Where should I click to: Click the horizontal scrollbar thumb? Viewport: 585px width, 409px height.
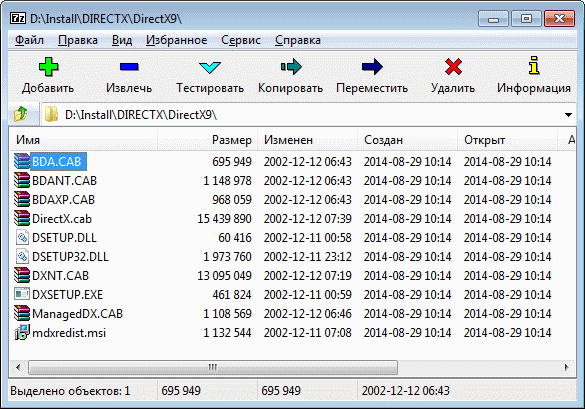(213, 367)
